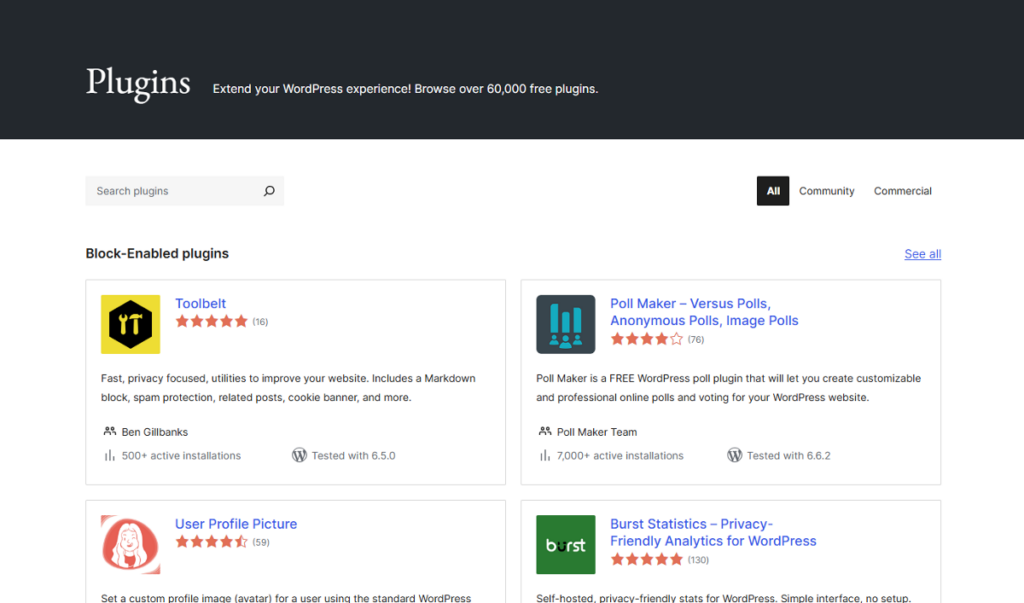Open the Toolbelt plugin title link
The image size is (1024, 603).
pyautogui.click(x=200, y=303)
